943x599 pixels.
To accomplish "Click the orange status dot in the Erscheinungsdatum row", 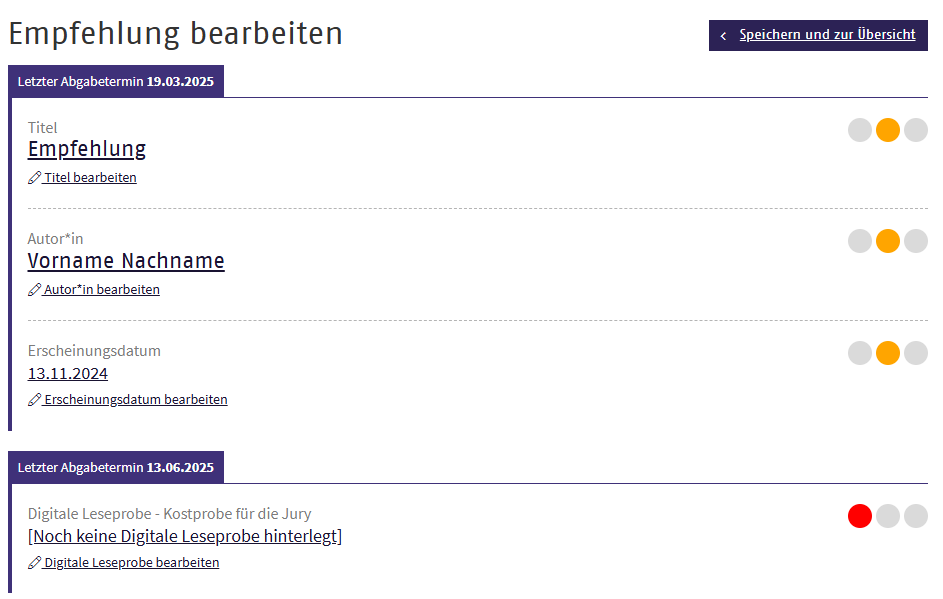I will coord(888,353).
